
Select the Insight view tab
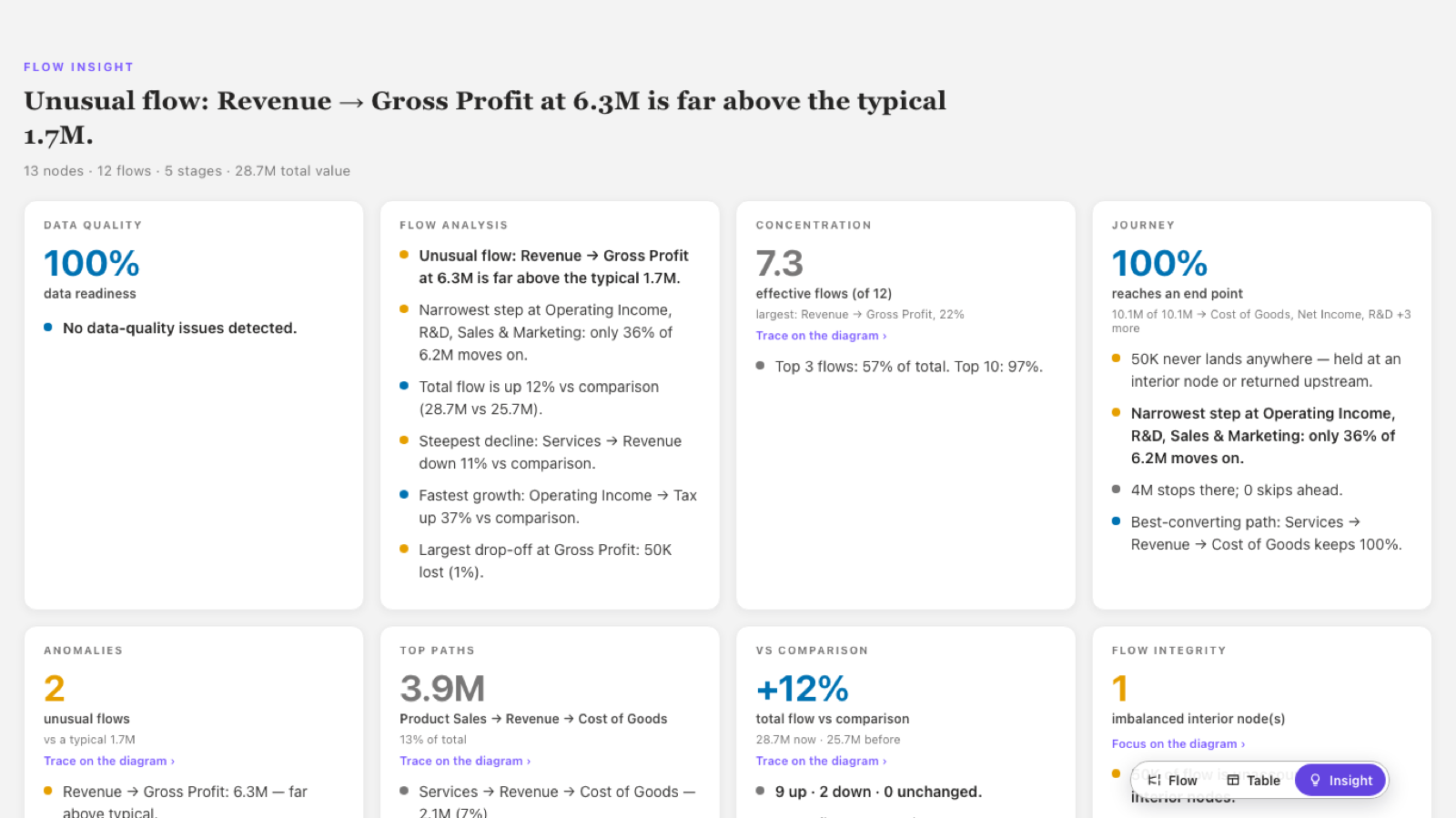point(1340,780)
